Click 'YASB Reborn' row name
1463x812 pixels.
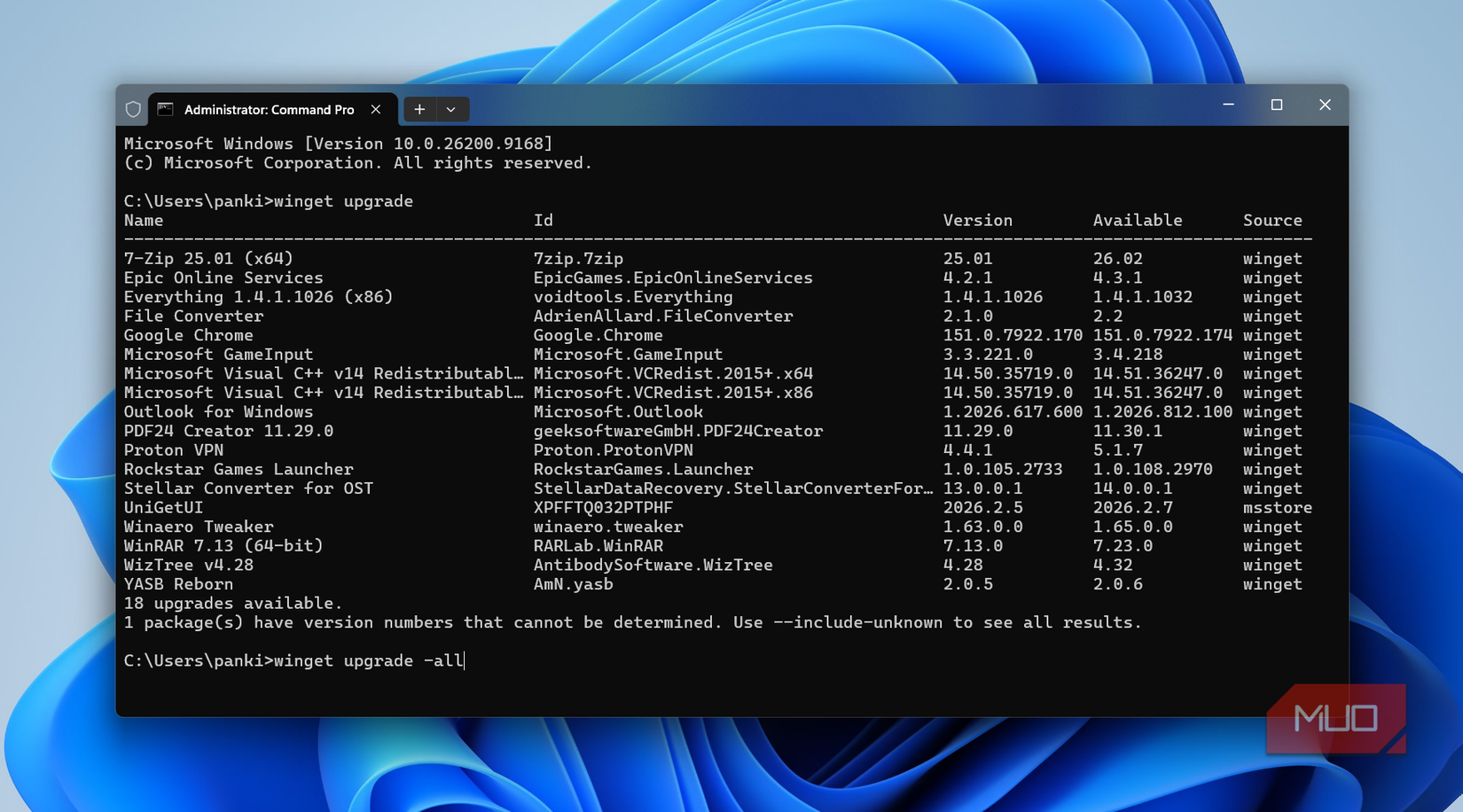[x=178, y=584]
